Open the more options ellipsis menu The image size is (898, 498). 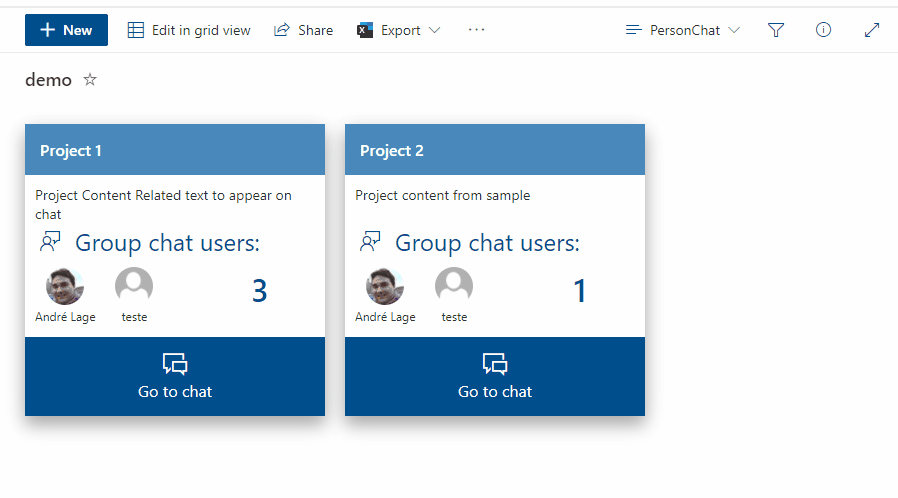click(x=476, y=30)
